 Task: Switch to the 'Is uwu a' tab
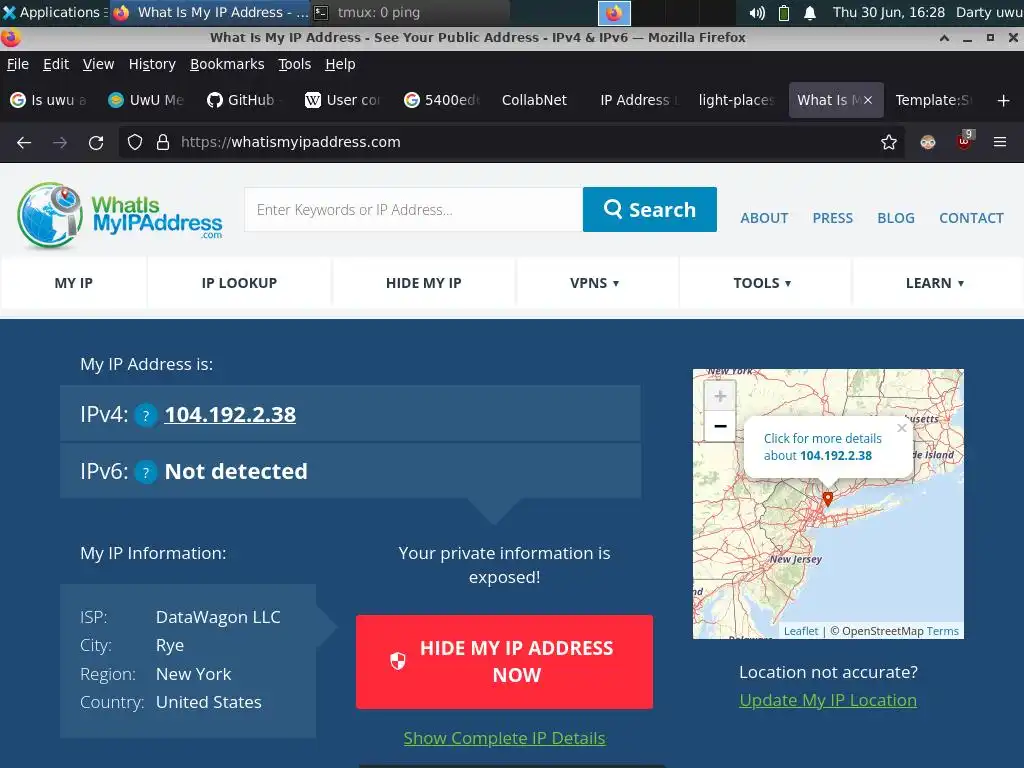tap(50, 100)
